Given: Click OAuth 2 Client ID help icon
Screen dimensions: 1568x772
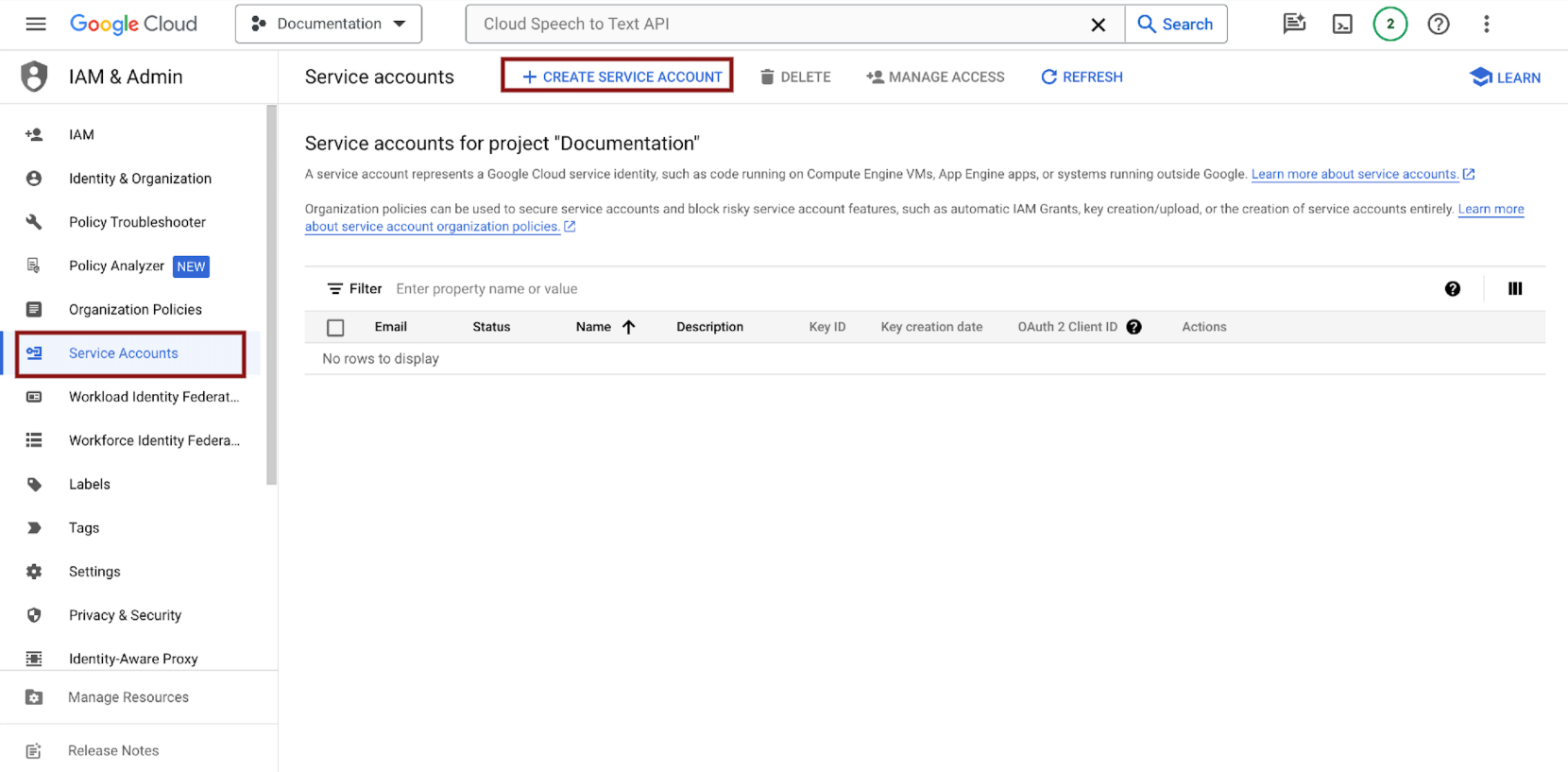Looking at the screenshot, I should click(1133, 327).
